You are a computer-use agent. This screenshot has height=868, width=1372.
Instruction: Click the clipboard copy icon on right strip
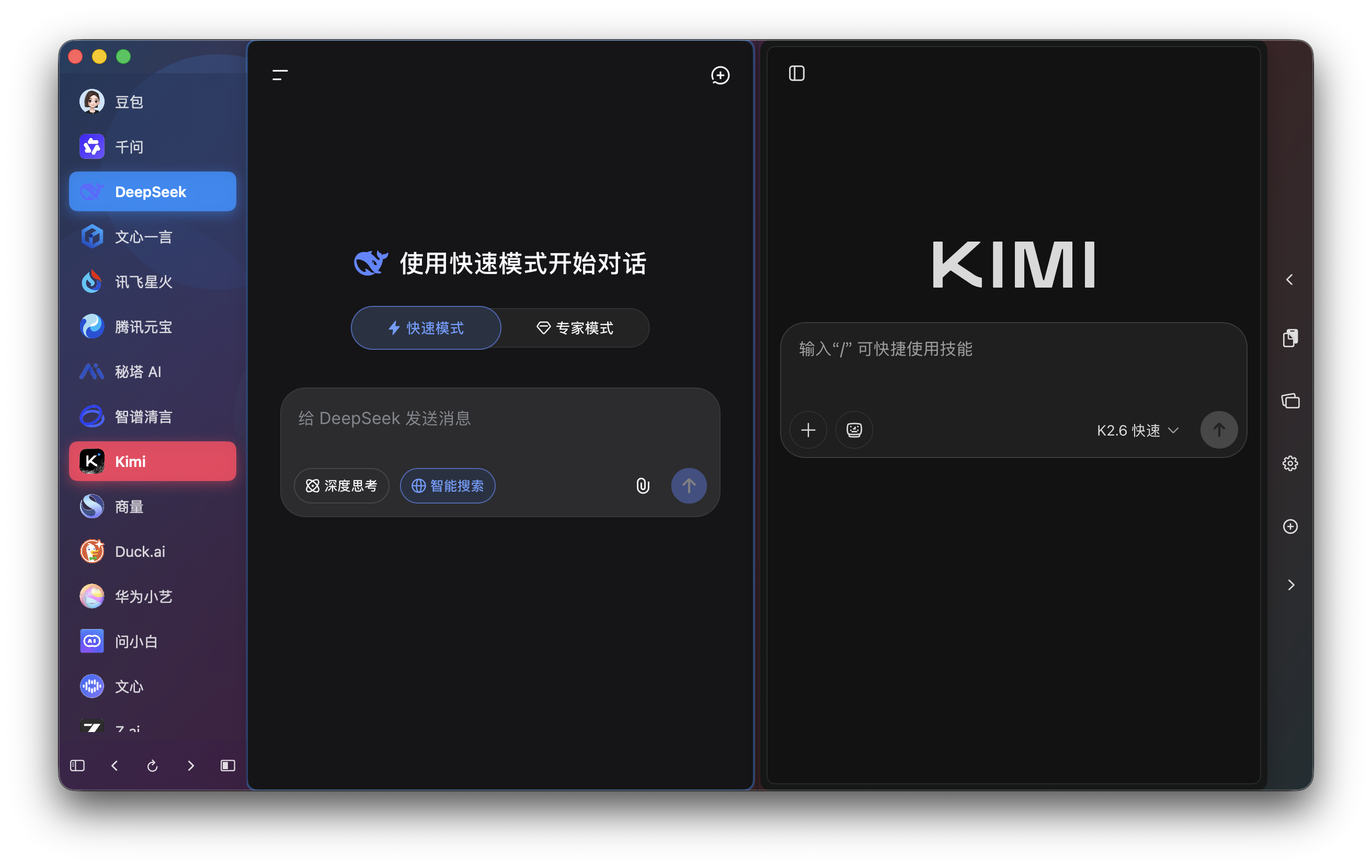(1290, 338)
